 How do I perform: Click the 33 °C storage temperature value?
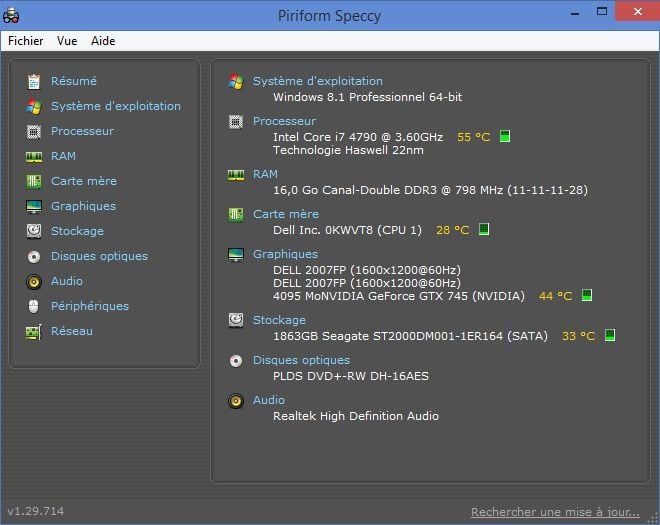579,336
